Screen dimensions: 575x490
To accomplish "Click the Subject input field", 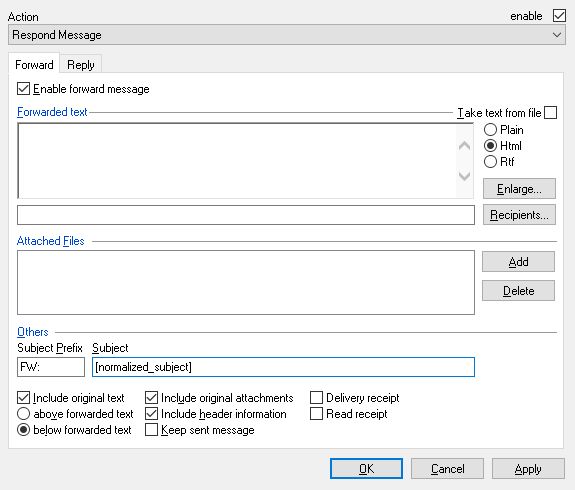I will click(x=283, y=367).
